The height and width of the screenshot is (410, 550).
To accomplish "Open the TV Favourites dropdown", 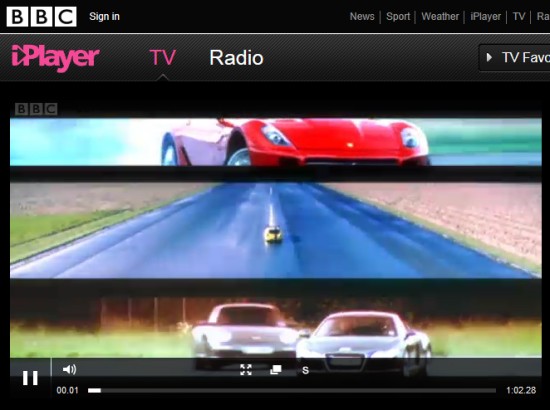I will pos(515,58).
